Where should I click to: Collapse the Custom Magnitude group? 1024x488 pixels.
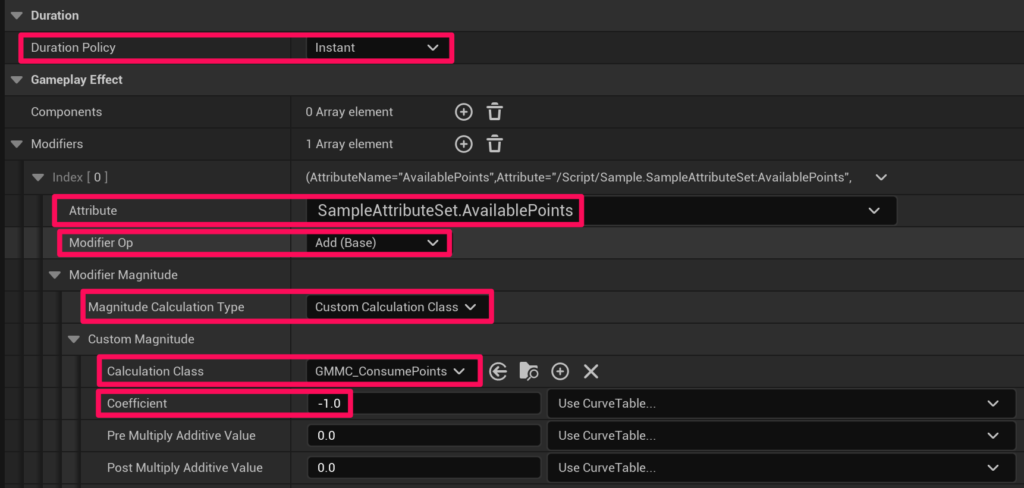click(x=73, y=339)
